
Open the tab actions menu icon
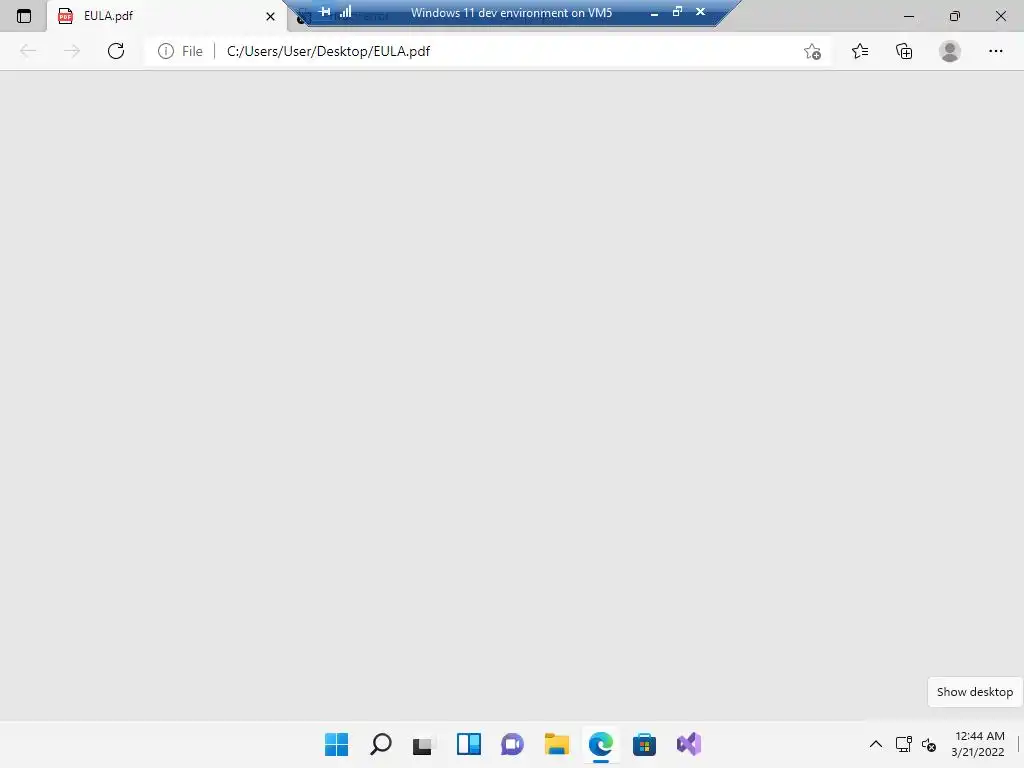pyautogui.click(x=24, y=16)
